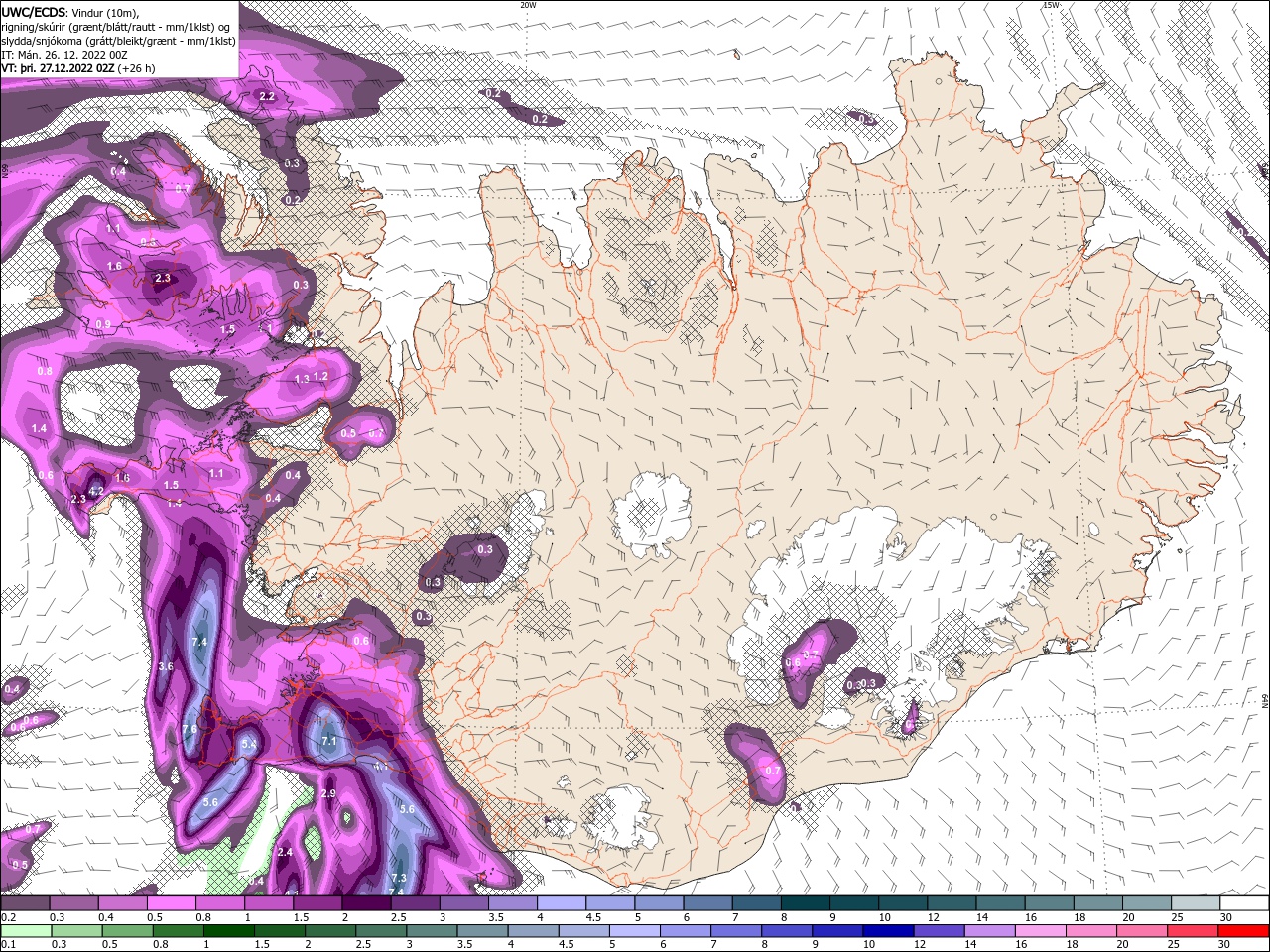Click the 0.9 precipitation value on the map

tap(103, 324)
